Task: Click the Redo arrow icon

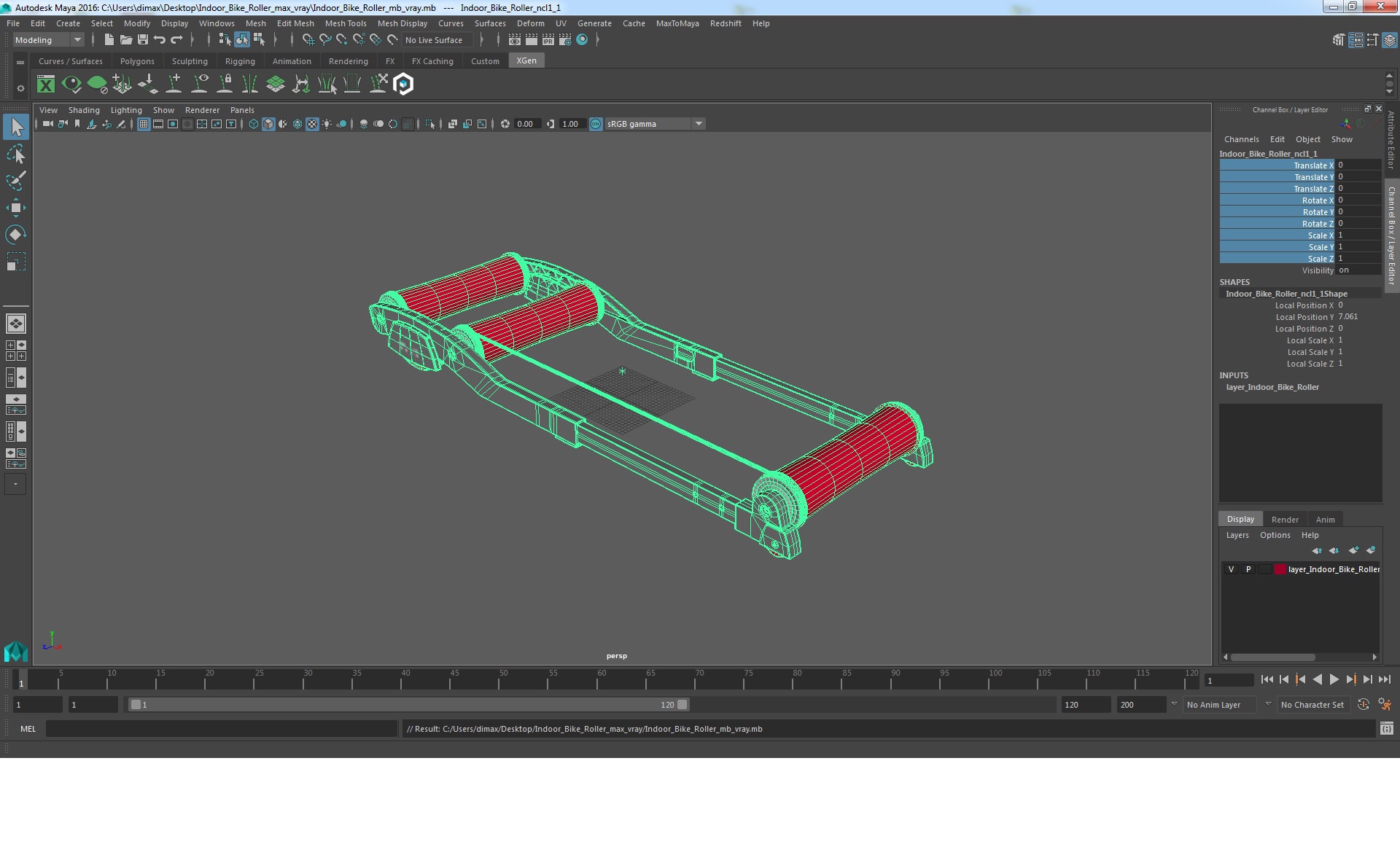Action: 176,40
